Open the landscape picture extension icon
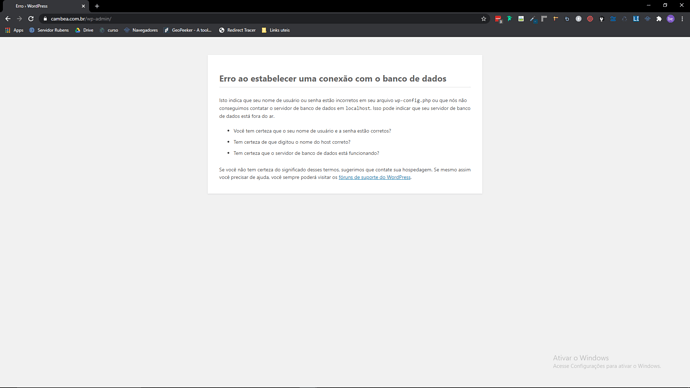The image size is (690, 388). 521,19
